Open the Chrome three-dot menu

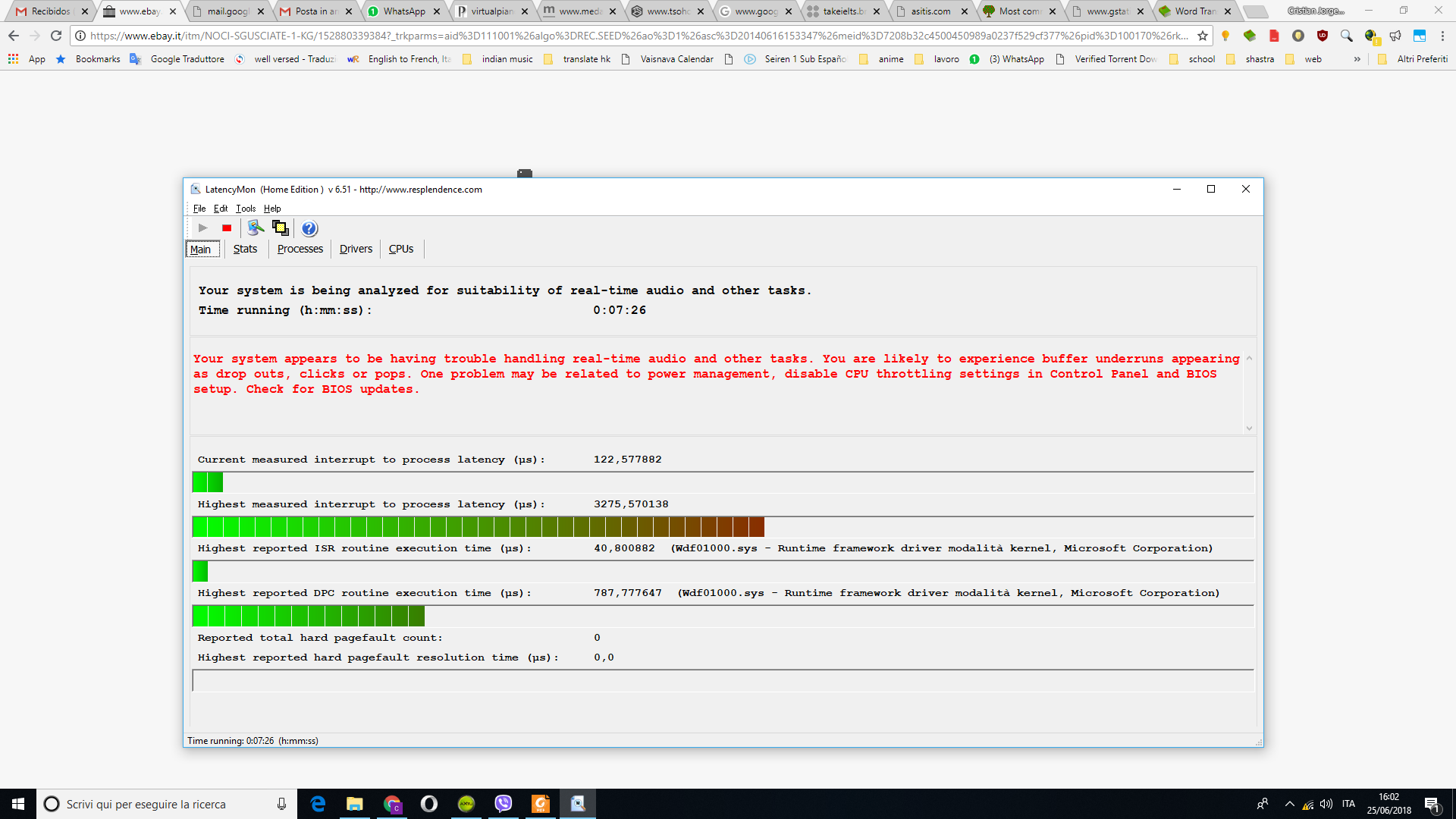click(x=1442, y=36)
